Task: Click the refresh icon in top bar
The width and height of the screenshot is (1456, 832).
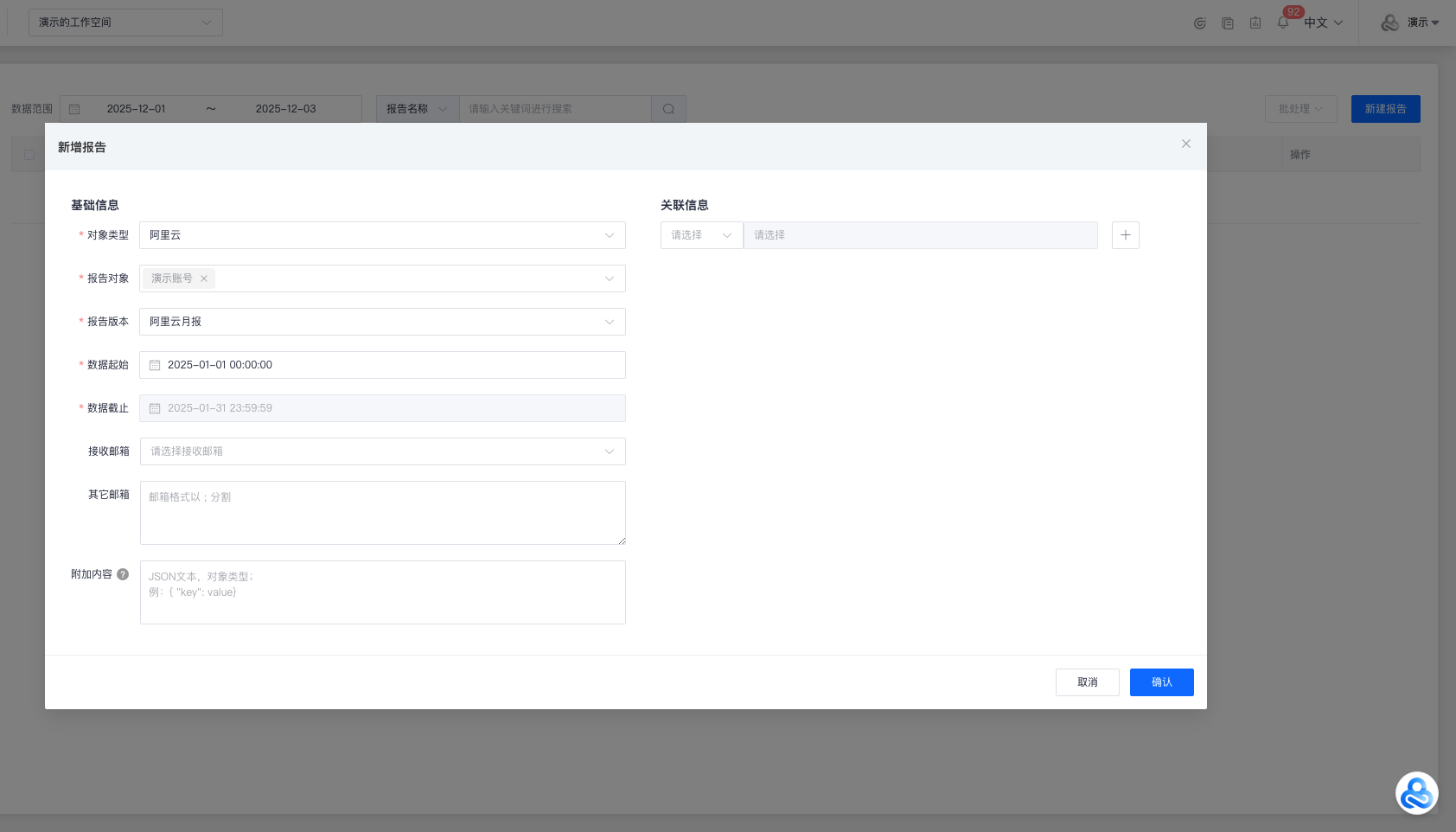Action: coord(1199,23)
